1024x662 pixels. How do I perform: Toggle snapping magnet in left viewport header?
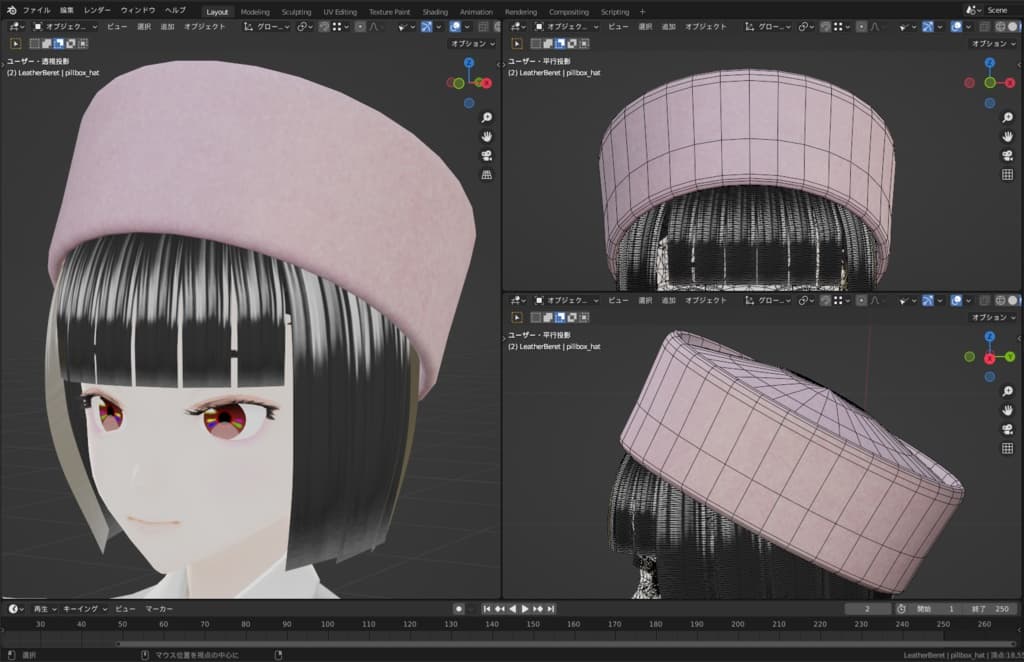(x=324, y=27)
